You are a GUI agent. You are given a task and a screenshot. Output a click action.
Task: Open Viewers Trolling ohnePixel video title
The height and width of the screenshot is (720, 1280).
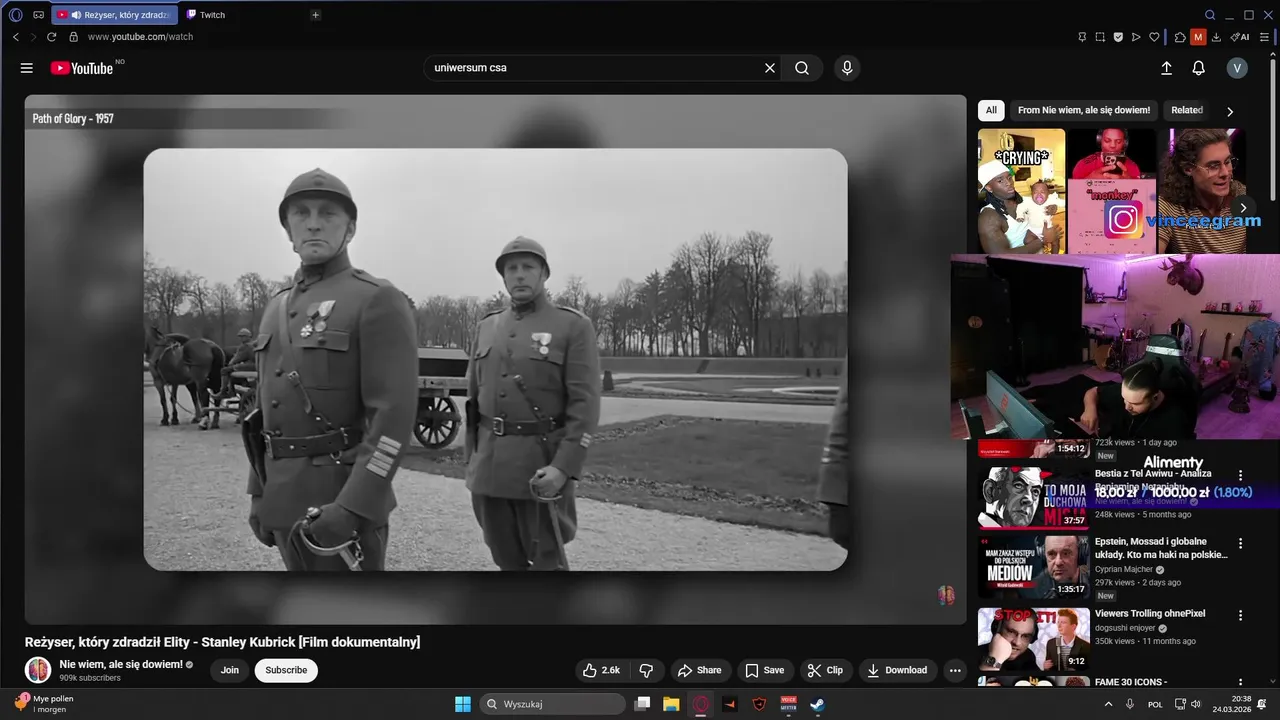1150,613
